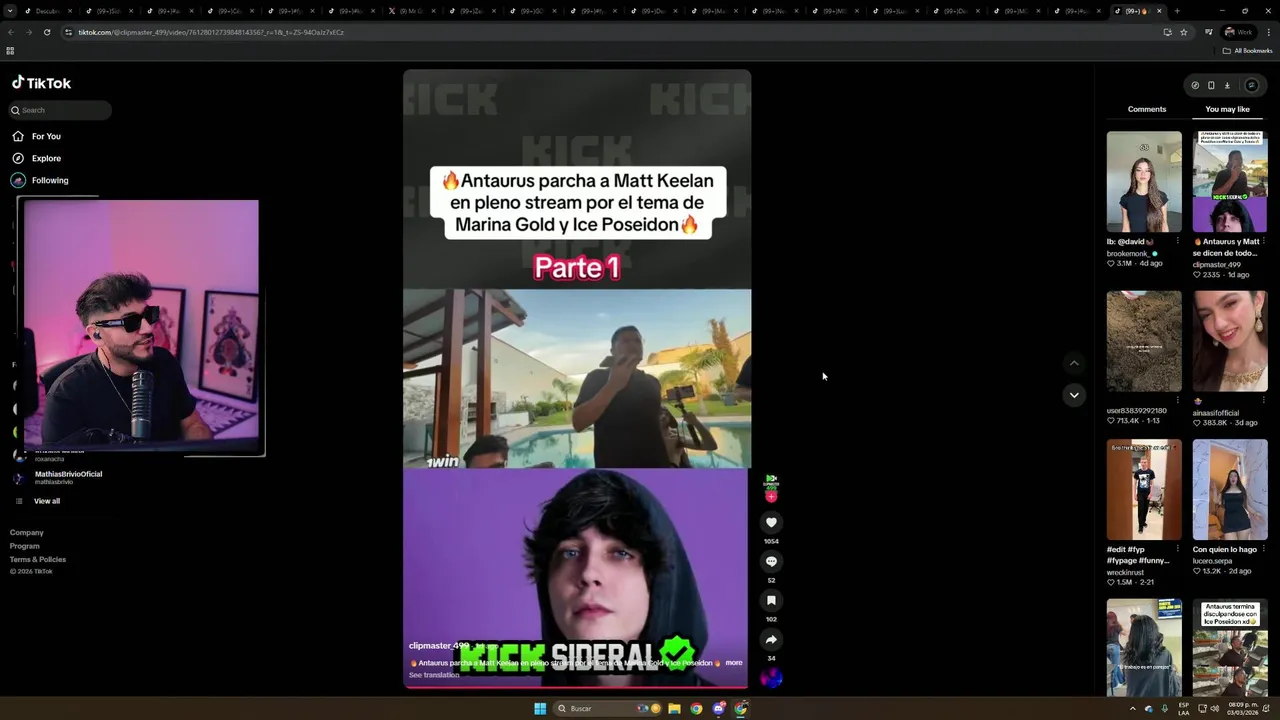Open the For You home icon
Screen dimensions: 1280x720
point(18,136)
